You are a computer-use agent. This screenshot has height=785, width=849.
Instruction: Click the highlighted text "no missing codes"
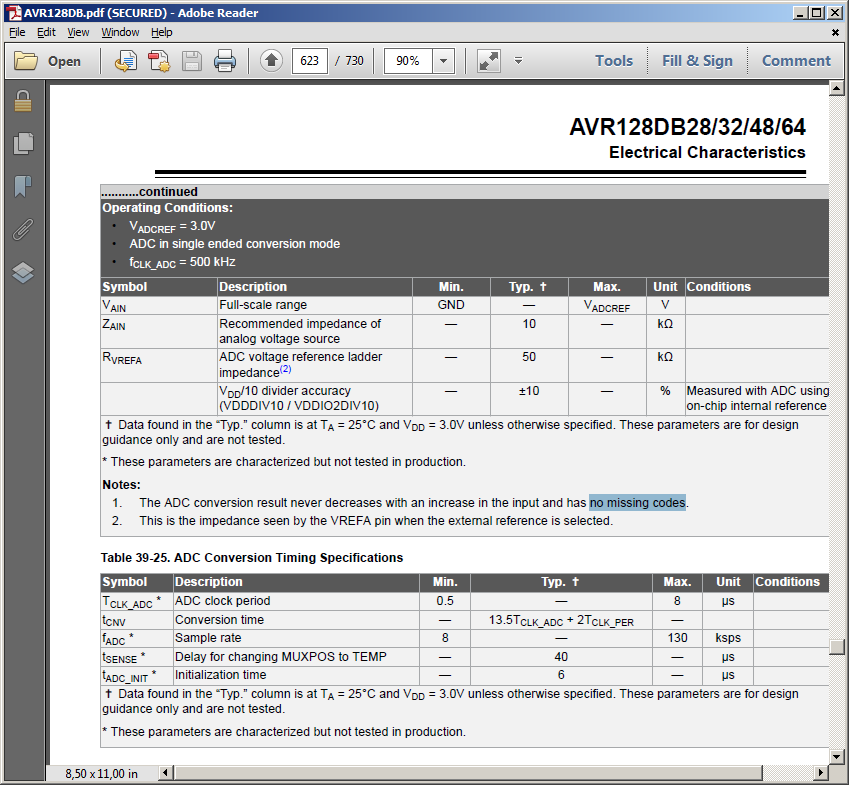click(637, 503)
